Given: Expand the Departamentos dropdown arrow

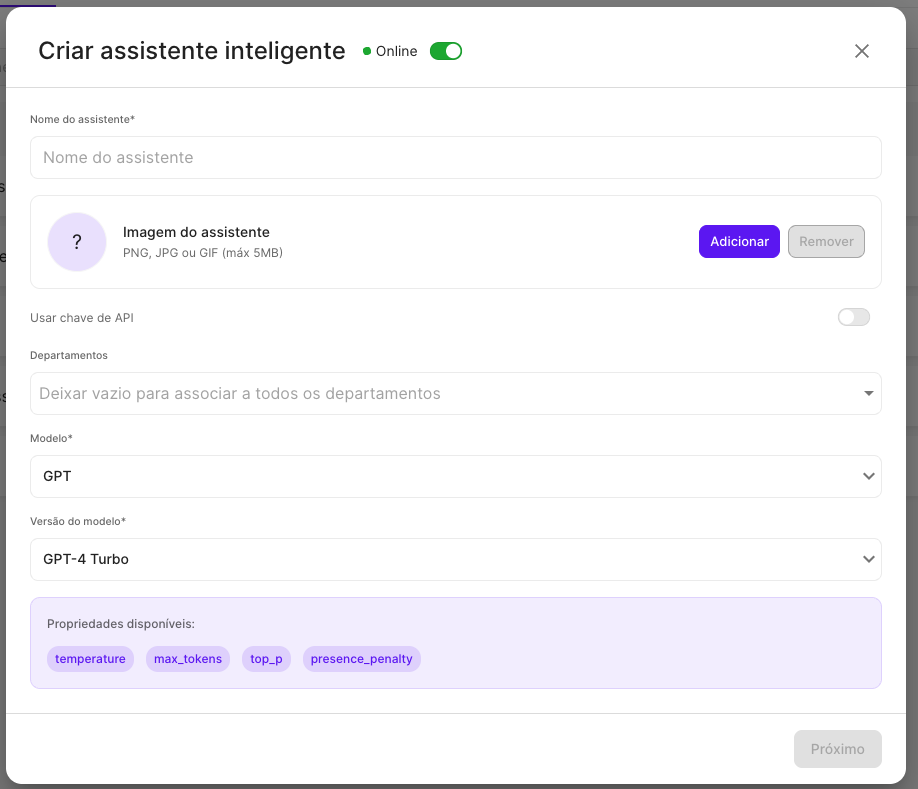Looking at the screenshot, I should tap(868, 394).
